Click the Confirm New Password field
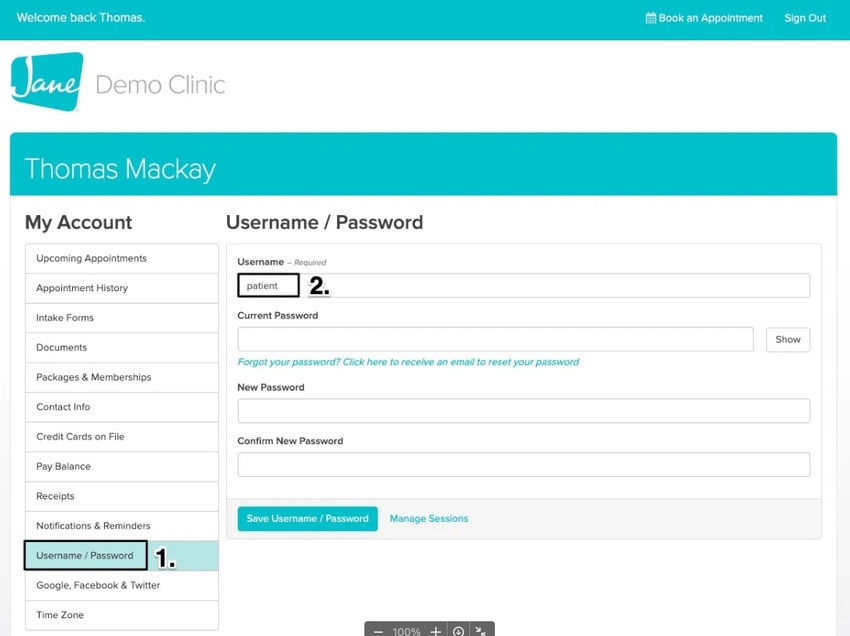 click(x=524, y=465)
